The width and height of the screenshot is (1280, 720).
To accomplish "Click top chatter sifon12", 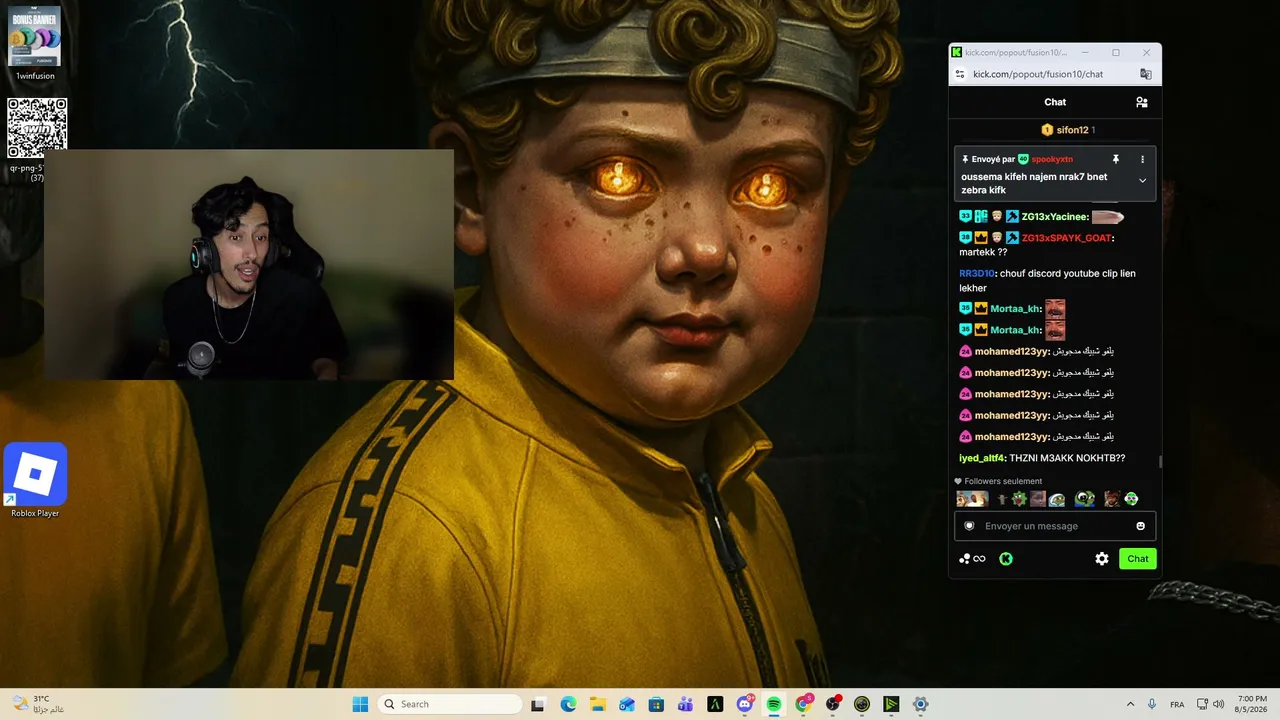I will 1072,130.
